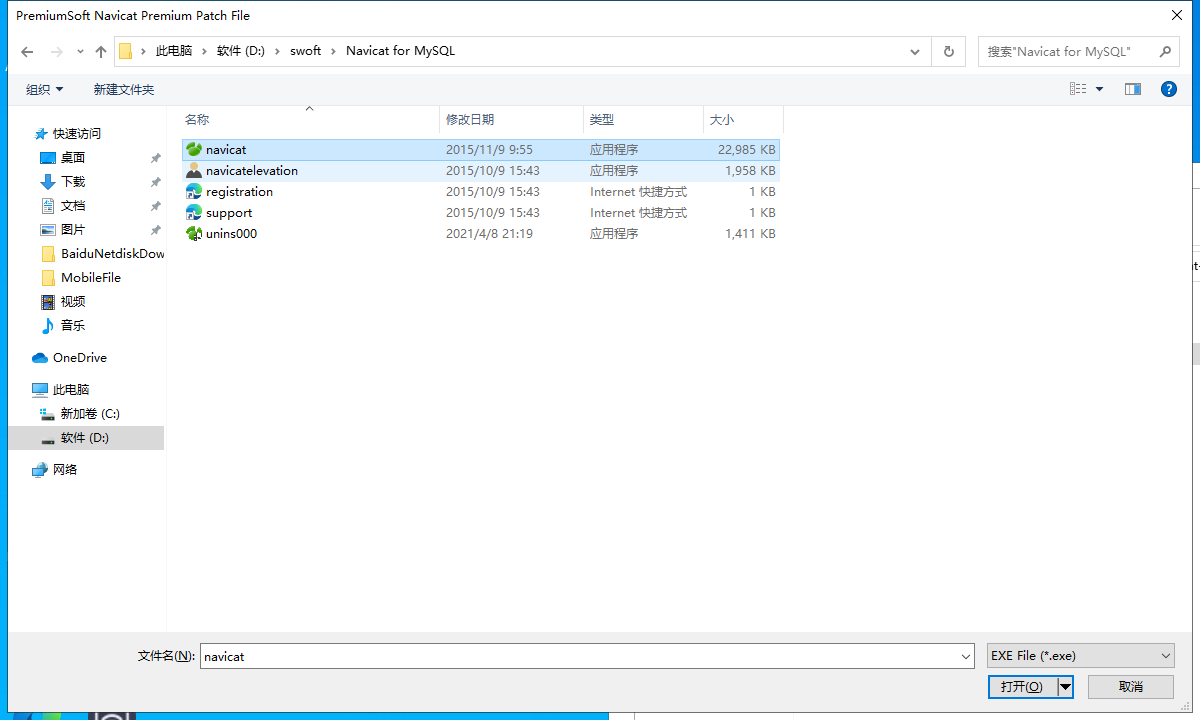Select the navicat application icon
Viewport: 1200px width, 720px height.
[194, 150]
